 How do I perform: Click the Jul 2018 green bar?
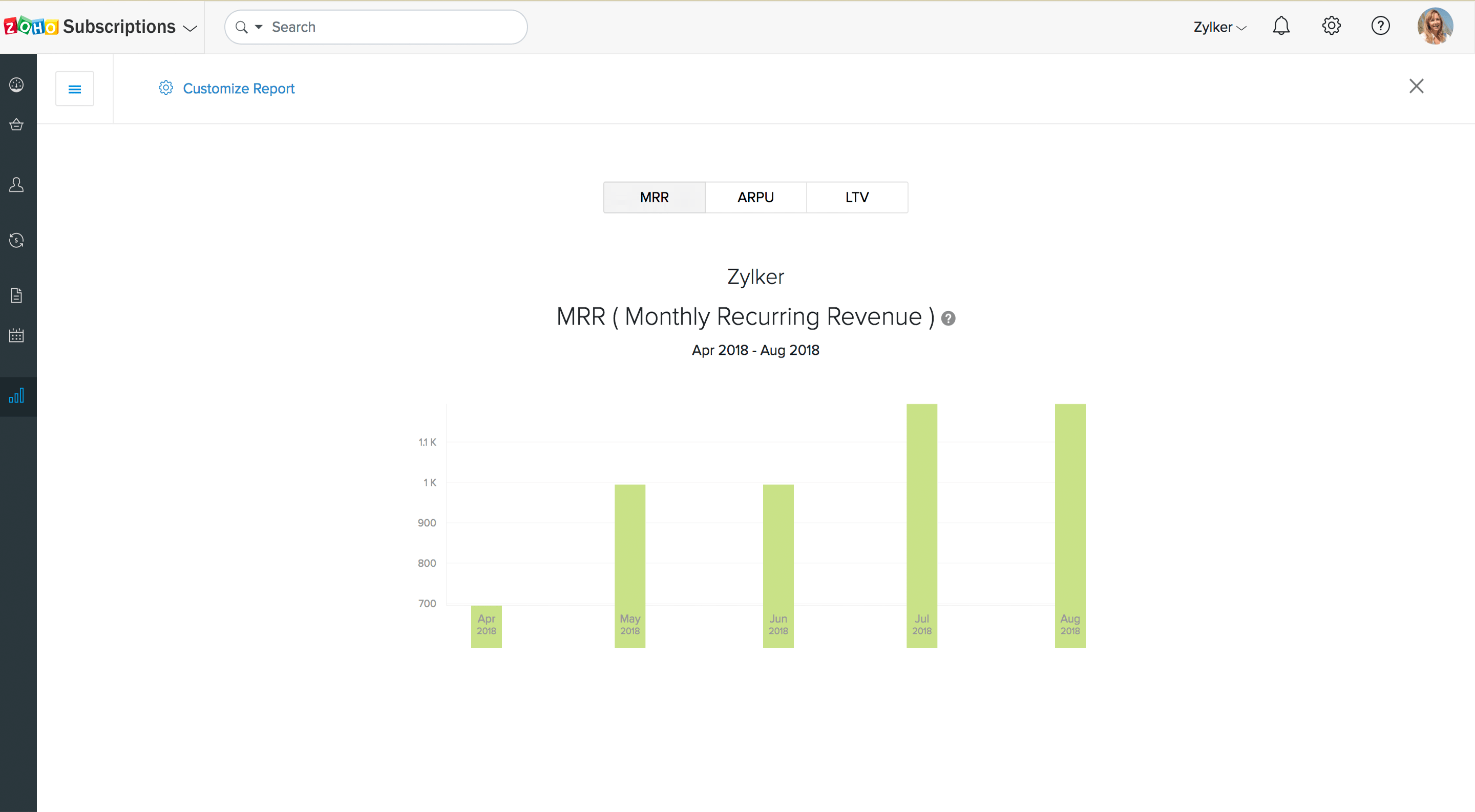click(921, 515)
